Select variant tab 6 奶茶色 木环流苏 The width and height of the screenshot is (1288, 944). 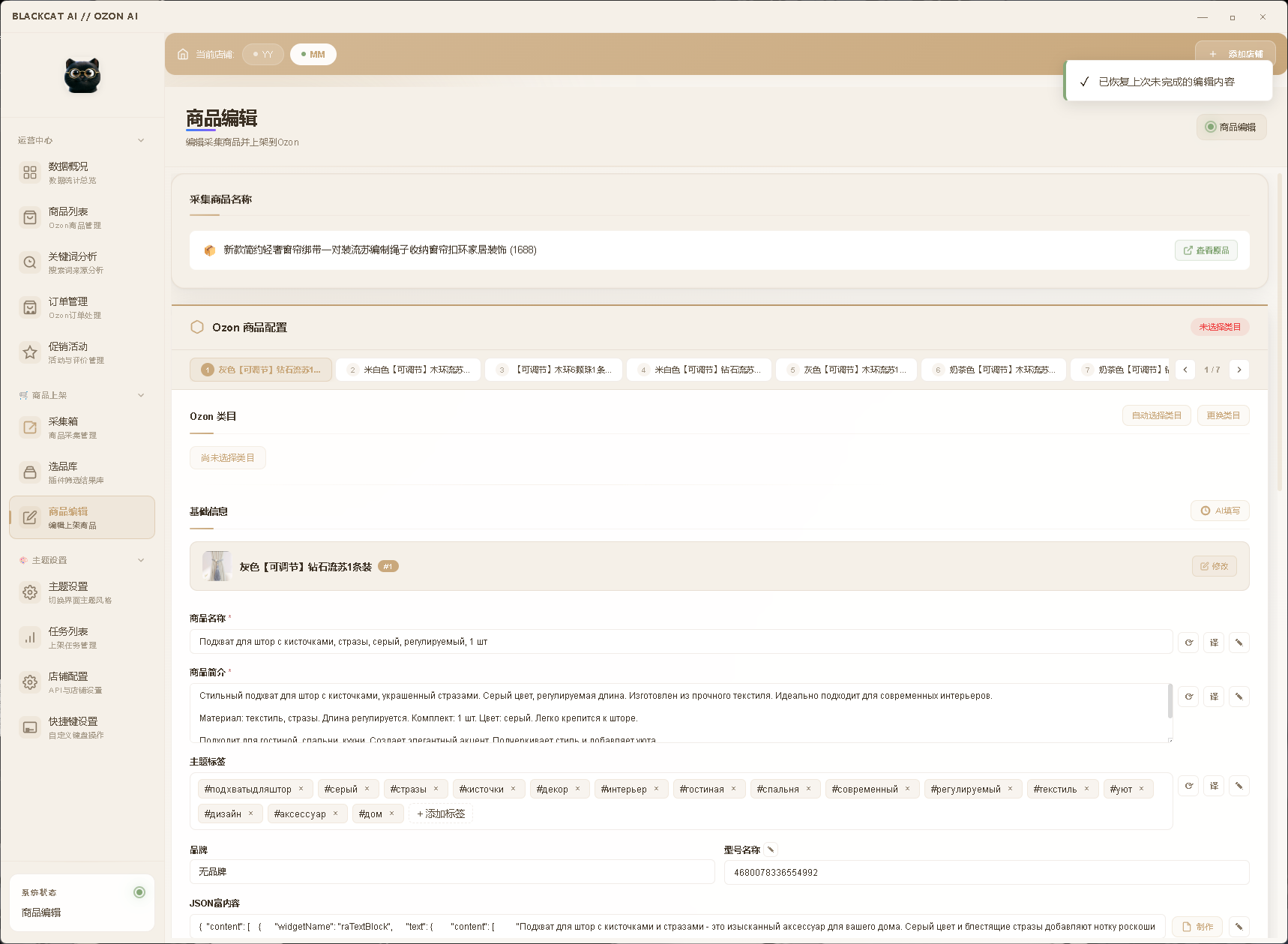(993, 370)
